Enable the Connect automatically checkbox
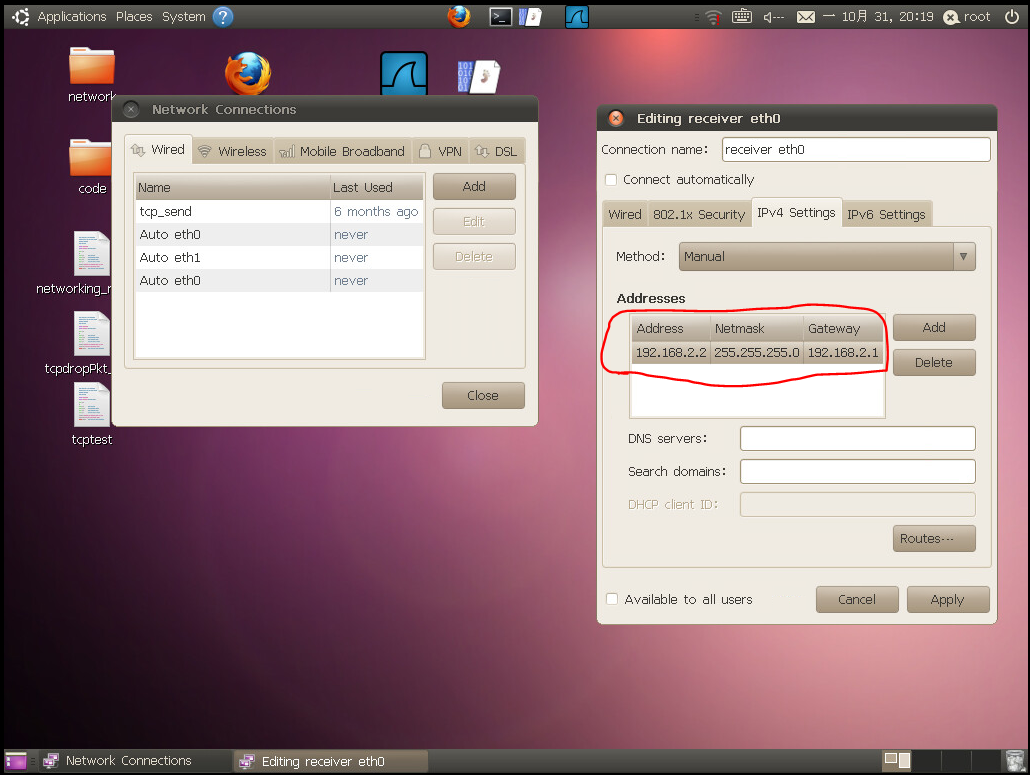The height and width of the screenshot is (775, 1030). click(611, 180)
